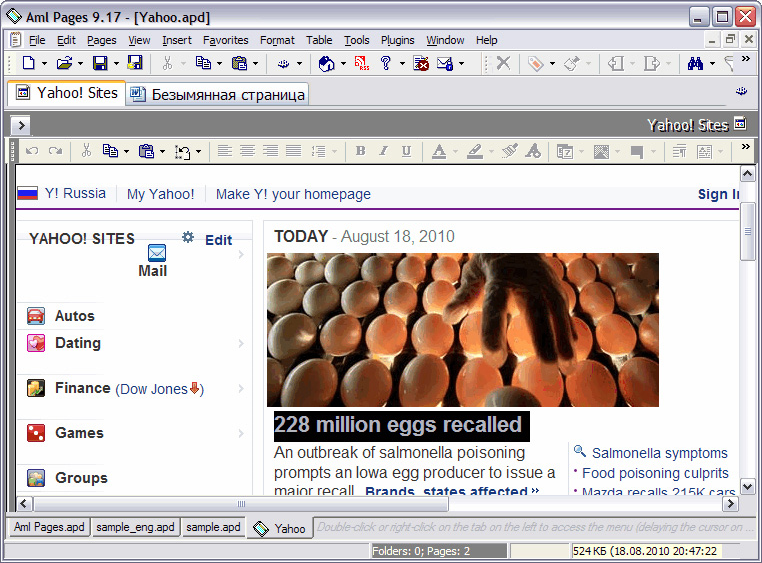The height and width of the screenshot is (563, 762).
Task: Toggle center text alignment
Action: (247, 151)
